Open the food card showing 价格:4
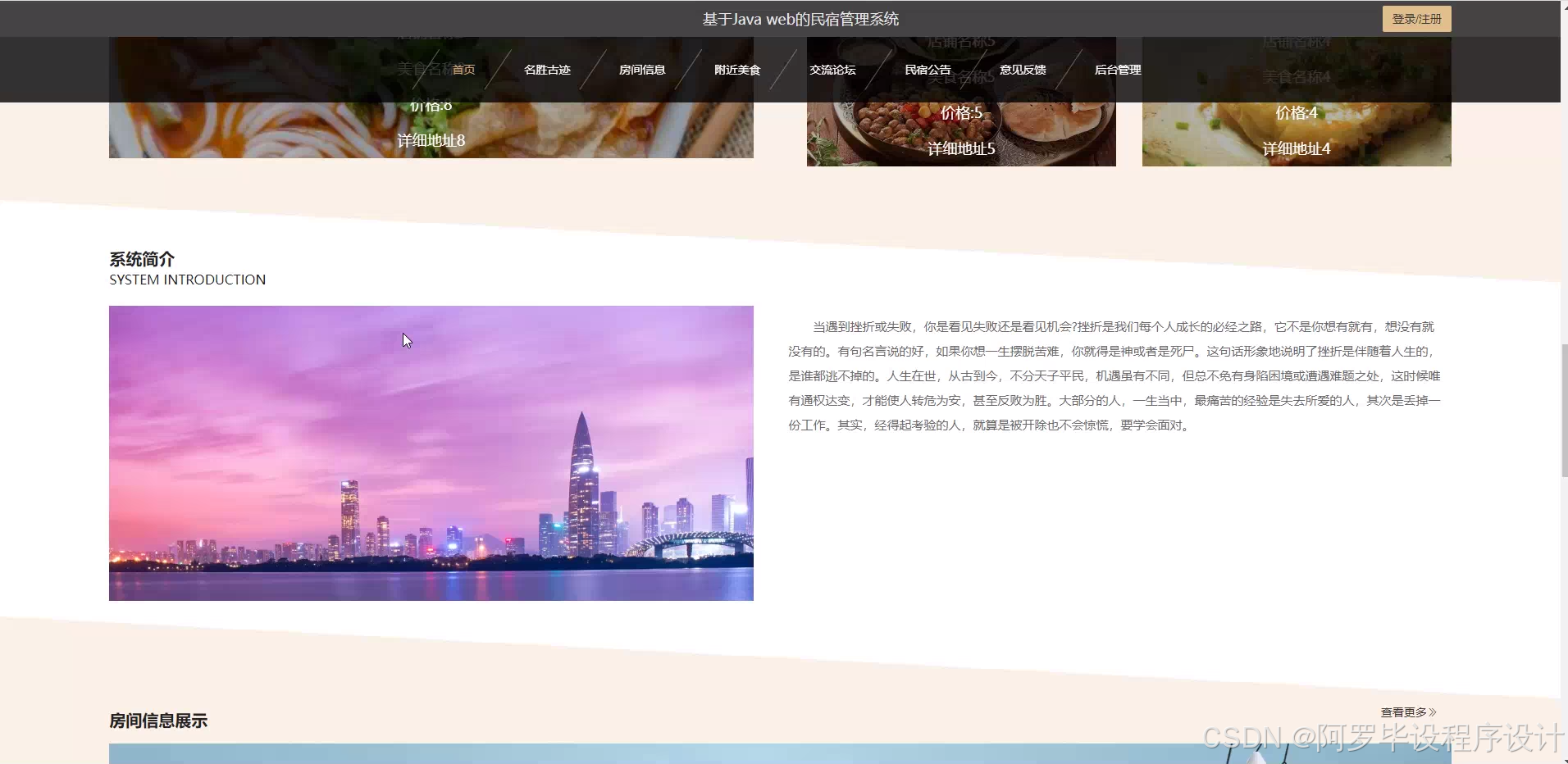The image size is (1568, 764). click(x=1297, y=134)
